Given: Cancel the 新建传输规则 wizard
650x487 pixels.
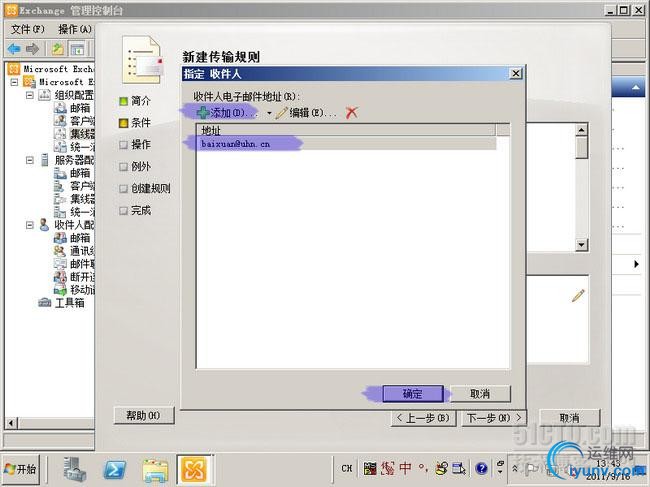Looking at the screenshot, I should 570,418.
